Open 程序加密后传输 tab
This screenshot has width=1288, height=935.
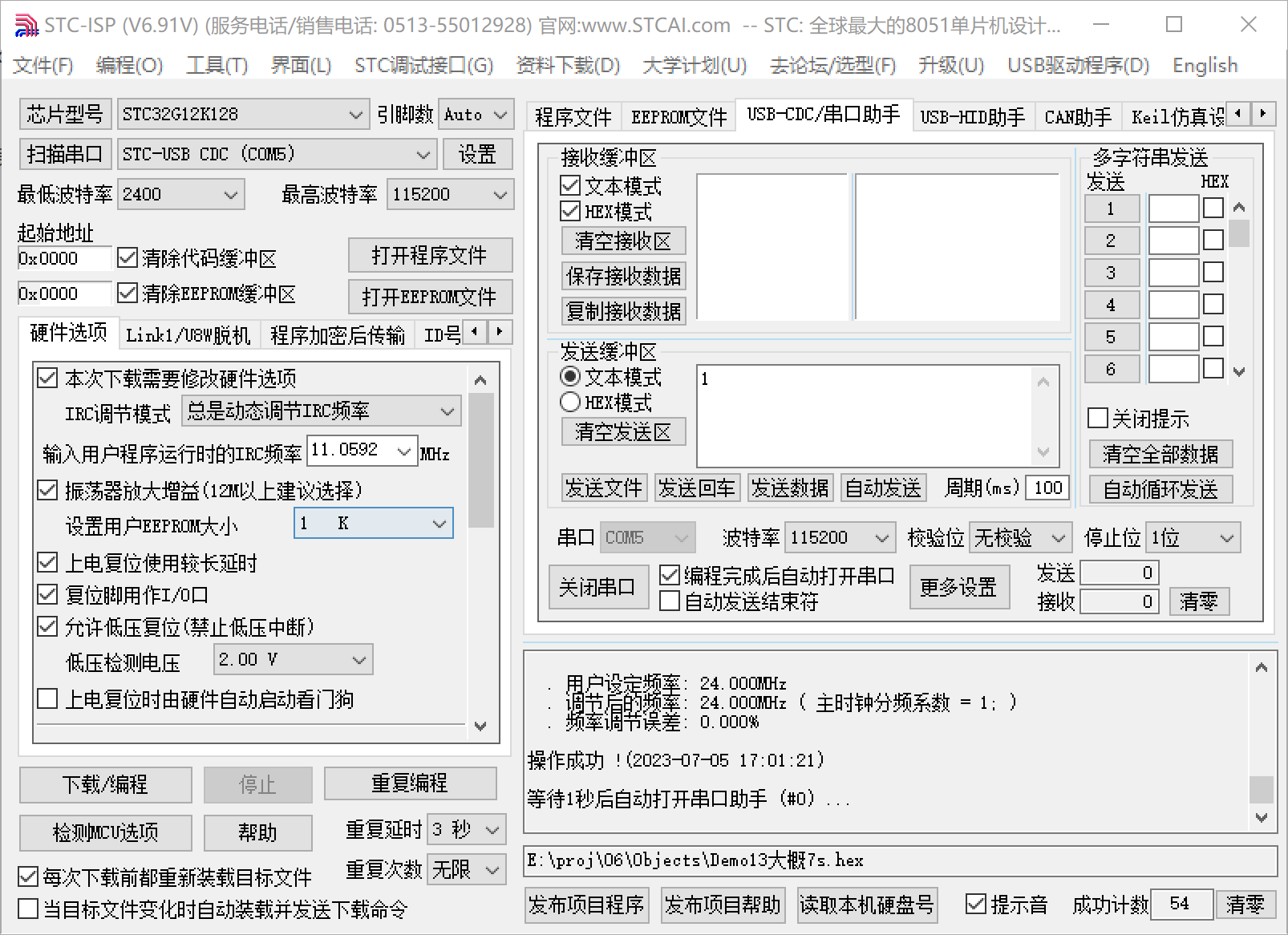pyautogui.click(x=338, y=334)
